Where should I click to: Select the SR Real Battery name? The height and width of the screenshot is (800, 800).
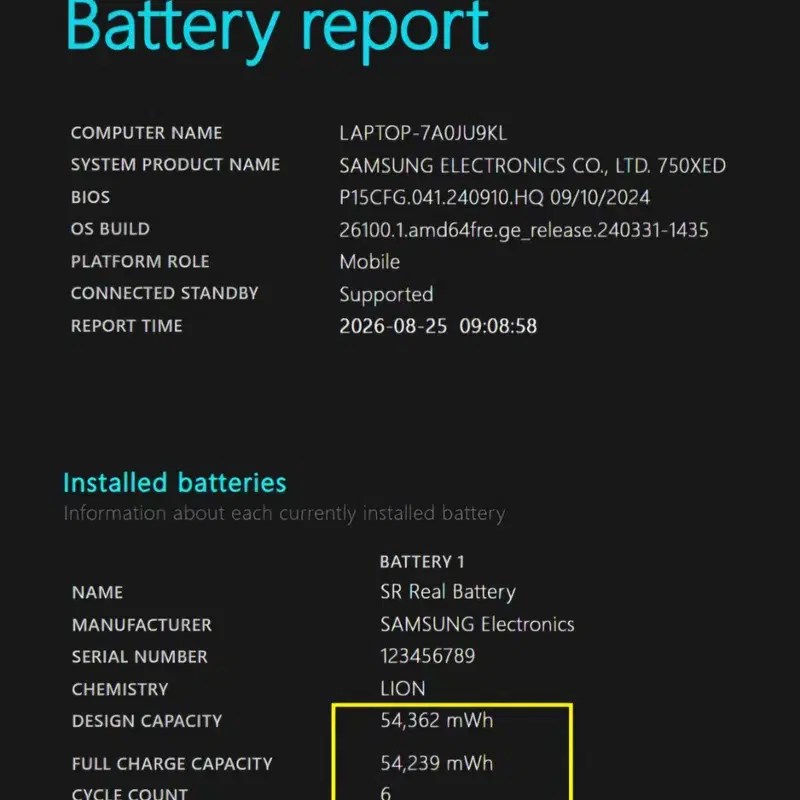tap(447, 592)
